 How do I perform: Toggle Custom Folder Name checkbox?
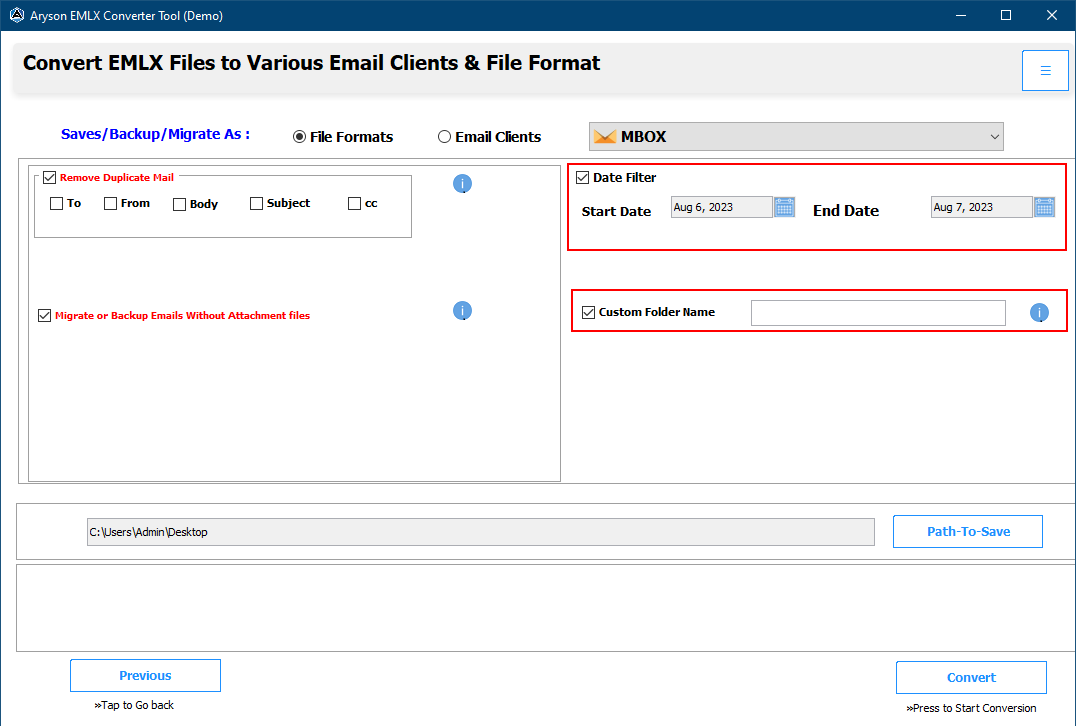(x=588, y=313)
